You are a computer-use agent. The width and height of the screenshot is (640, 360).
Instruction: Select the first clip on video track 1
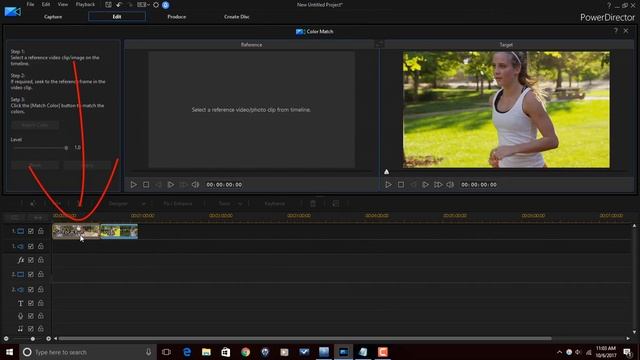pos(76,231)
